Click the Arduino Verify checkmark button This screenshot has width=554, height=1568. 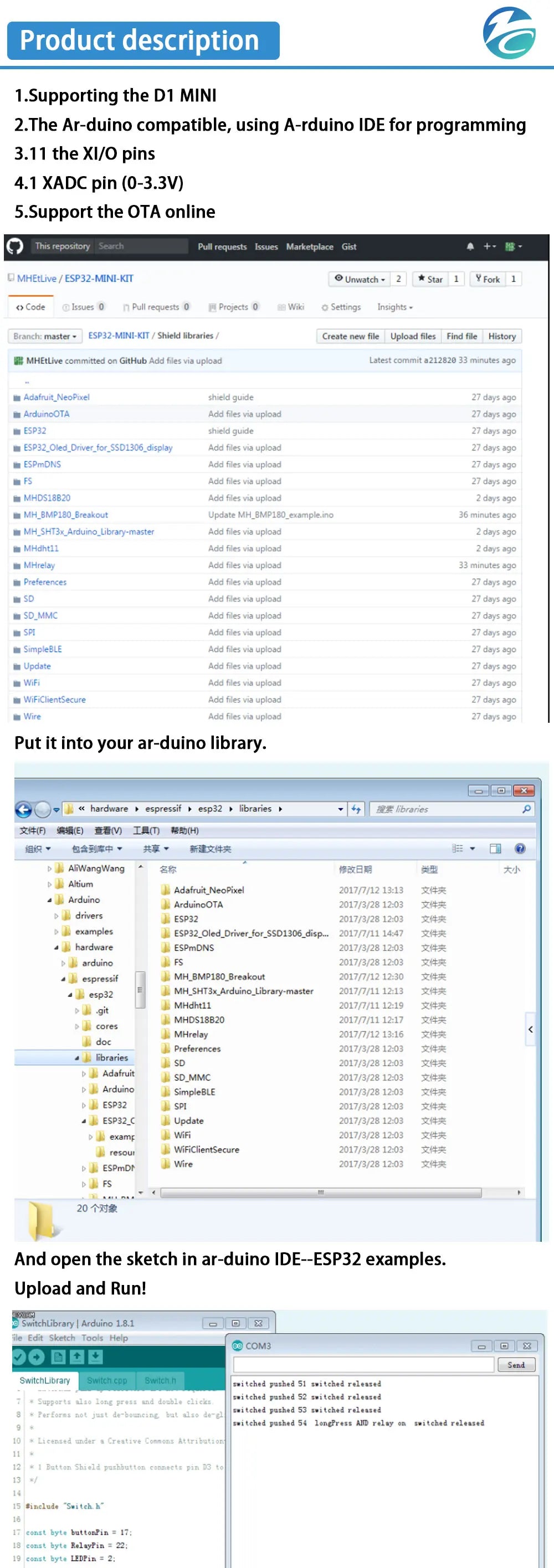[19, 1357]
